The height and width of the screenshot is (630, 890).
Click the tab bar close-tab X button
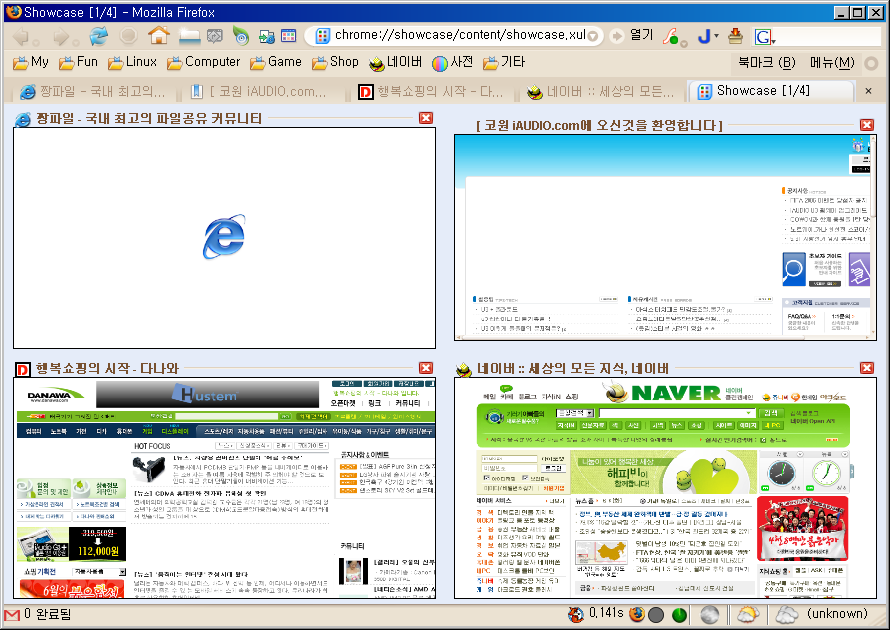[868, 91]
